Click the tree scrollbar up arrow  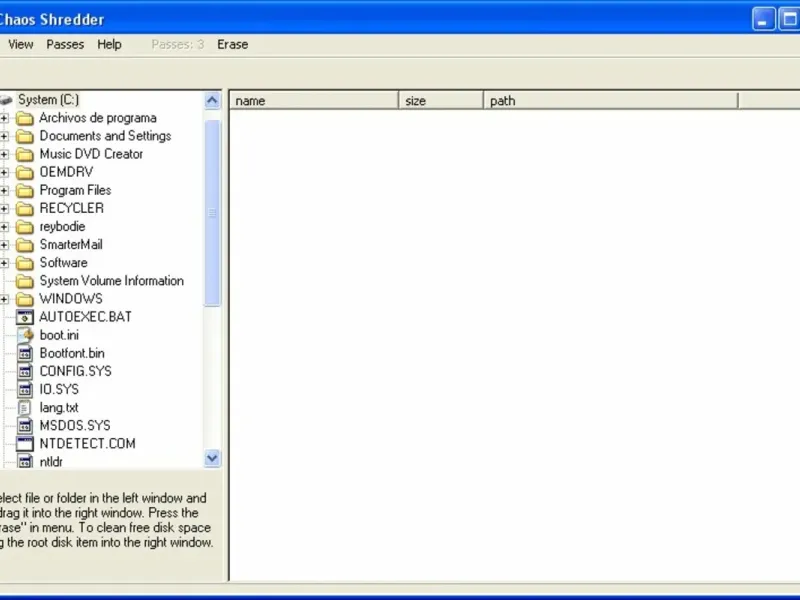pyautogui.click(x=212, y=100)
